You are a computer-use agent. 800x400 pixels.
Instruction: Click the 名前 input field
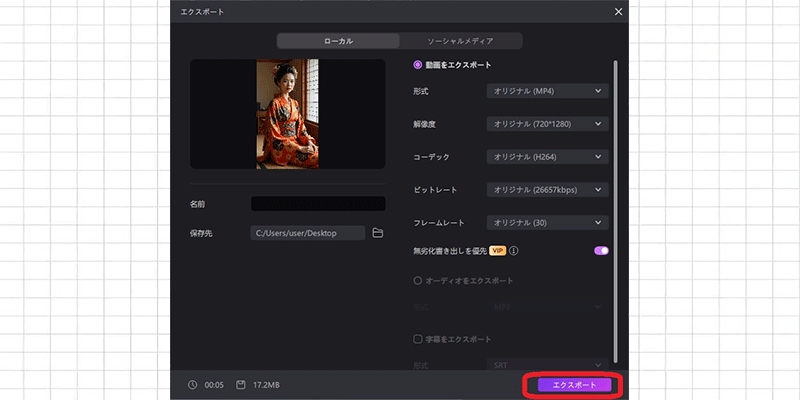click(x=318, y=204)
